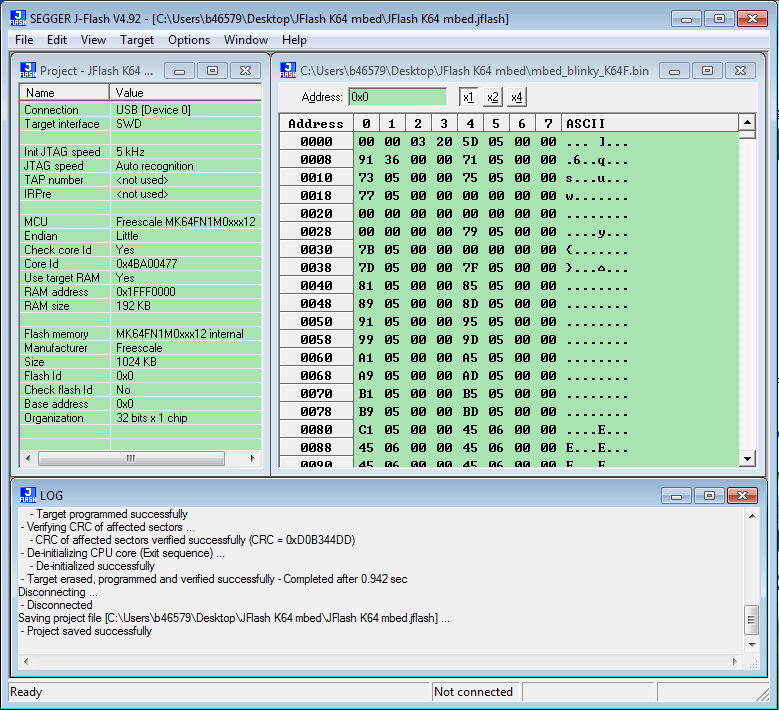
Task: Click hex view scroll down arrow
Action: (x=747, y=459)
